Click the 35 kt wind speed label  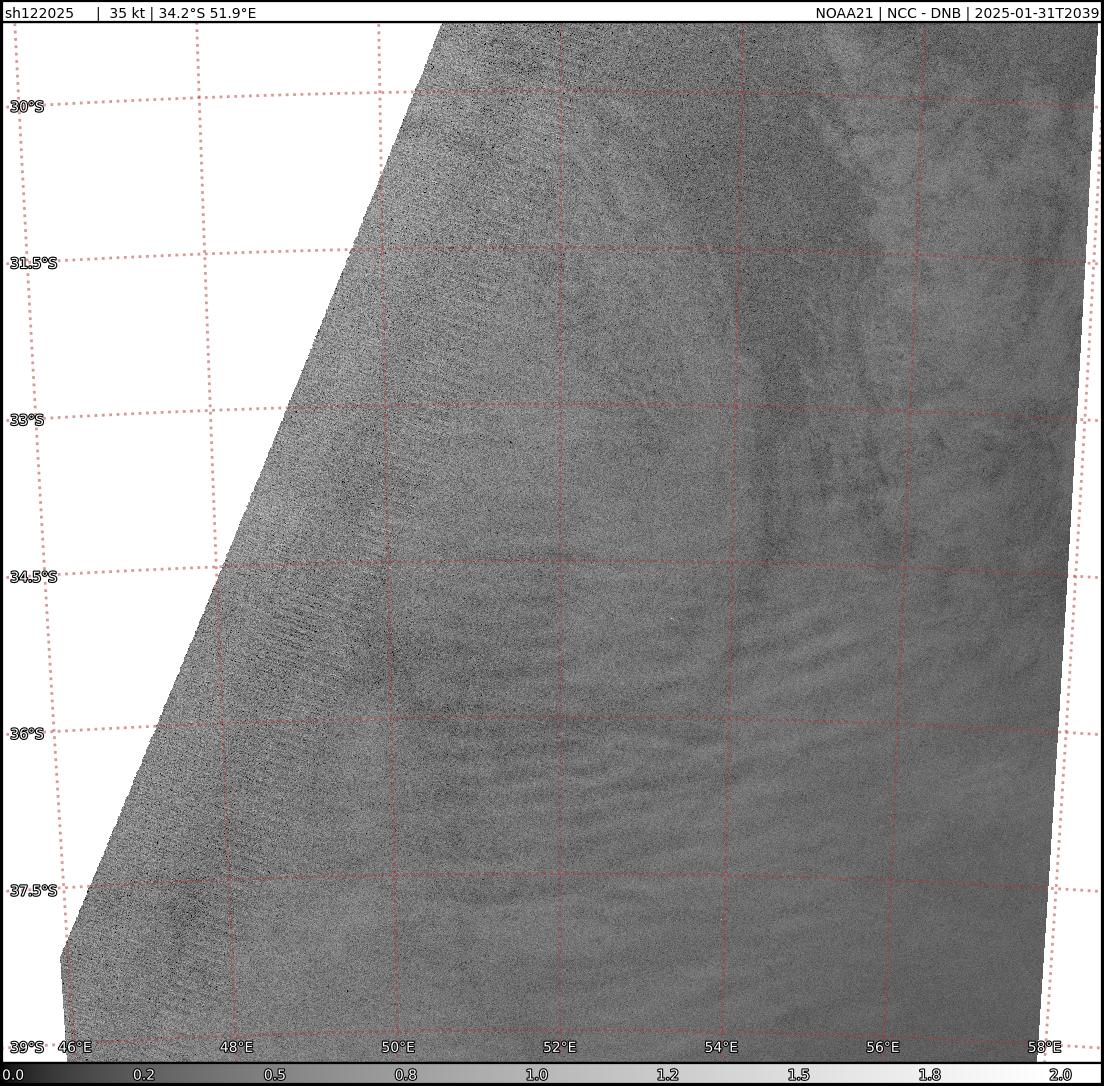pos(127,13)
